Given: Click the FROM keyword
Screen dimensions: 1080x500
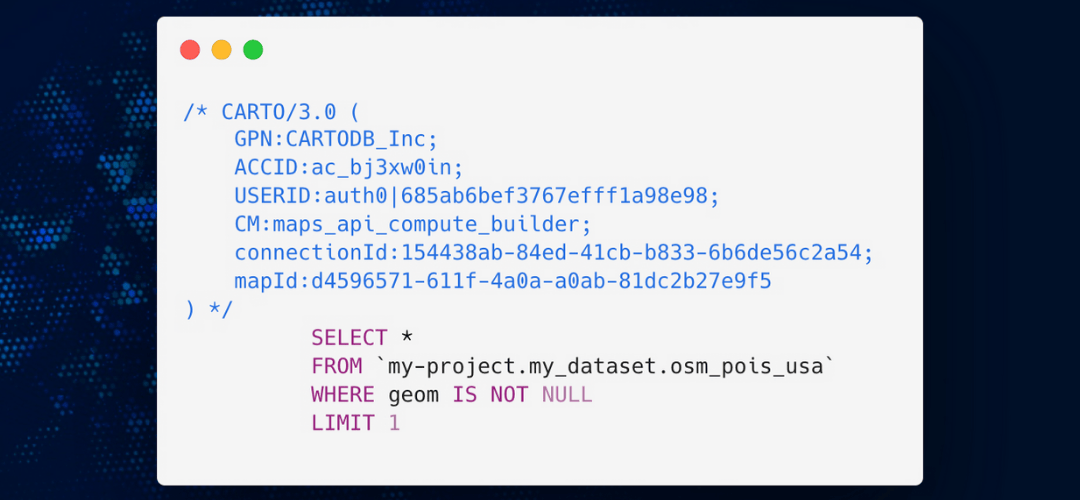Looking at the screenshot, I should (336, 366).
